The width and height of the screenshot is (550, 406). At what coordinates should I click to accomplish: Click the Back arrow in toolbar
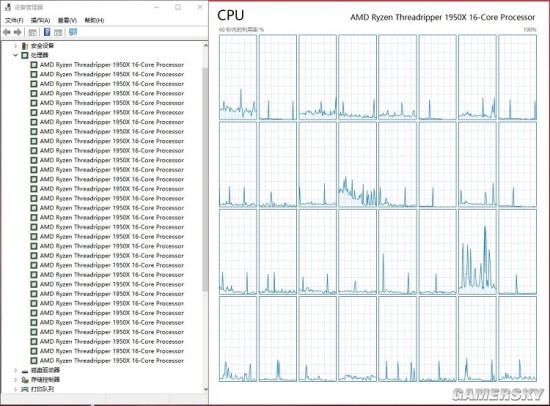coord(7,32)
